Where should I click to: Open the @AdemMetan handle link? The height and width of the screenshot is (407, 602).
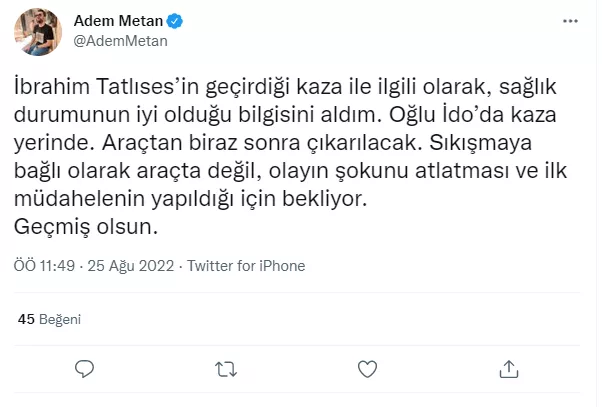[x=120, y=41]
